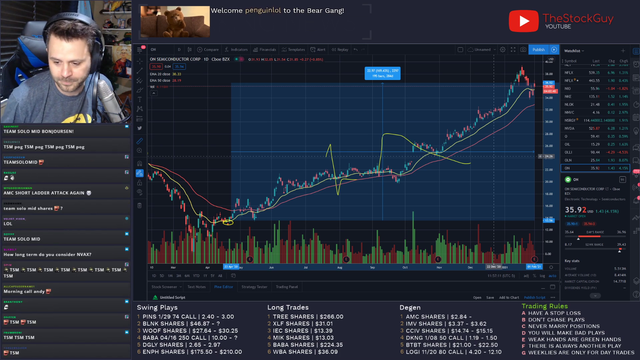The height and width of the screenshot is (360, 640).
Task: Switch to the Strategy Tester tab
Action: click(254, 287)
